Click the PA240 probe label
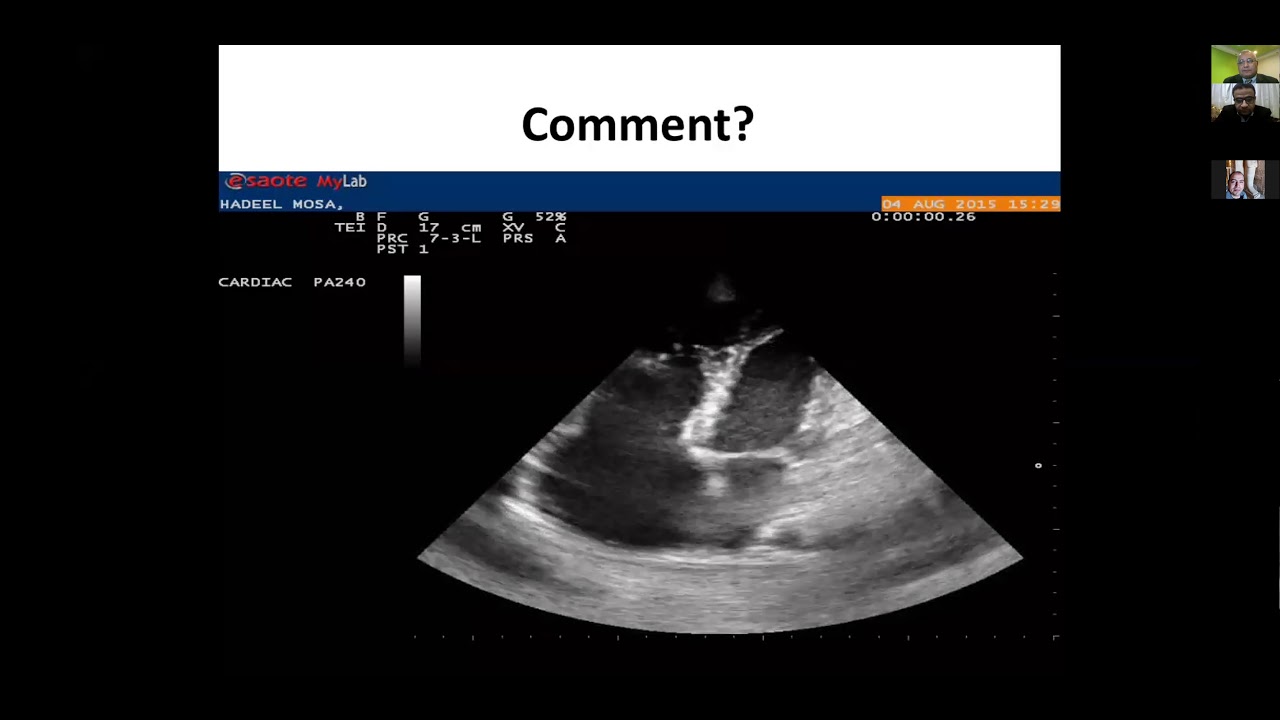The height and width of the screenshot is (720, 1280). click(x=339, y=282)
